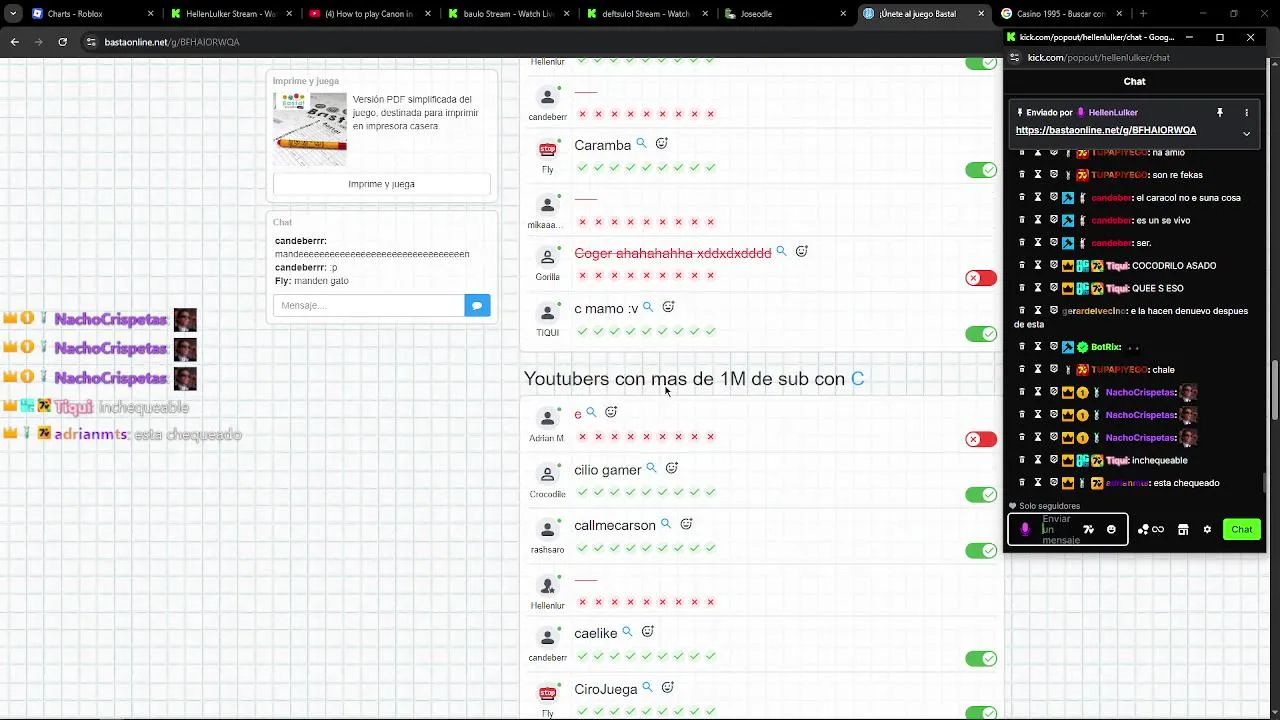The image size is (1280, 720).
Task: Toggle candeberr's 'caelike' approval switch
Action: (x=981, y=659)
